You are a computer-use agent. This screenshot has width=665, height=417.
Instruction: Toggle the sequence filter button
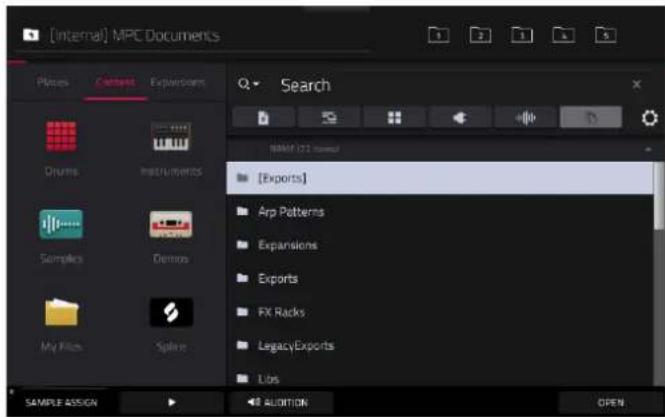329,118
